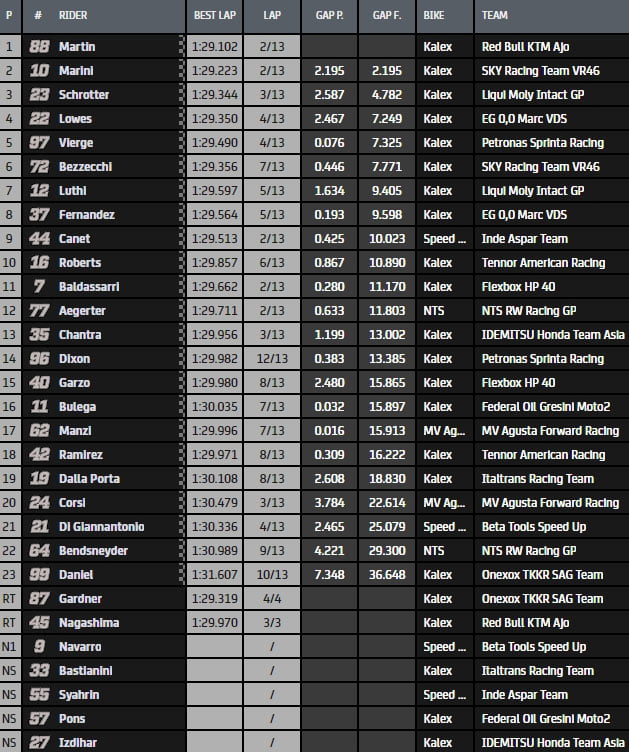The image size is (629, 752).
Task: Click the number 99 badge beside Daniel
Action: point(39,574)
